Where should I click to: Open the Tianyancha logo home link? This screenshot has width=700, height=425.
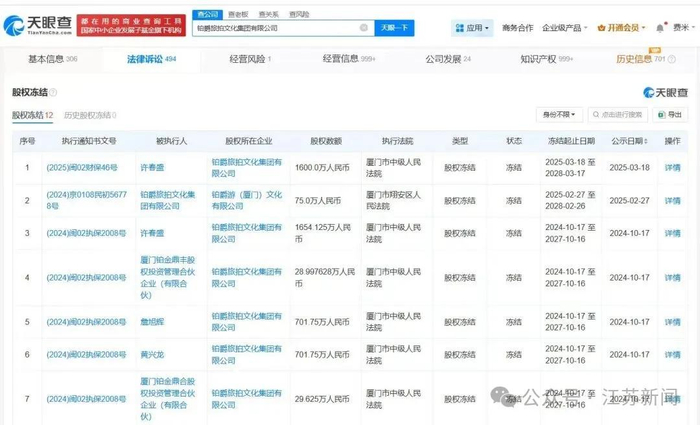pos(38,25)
